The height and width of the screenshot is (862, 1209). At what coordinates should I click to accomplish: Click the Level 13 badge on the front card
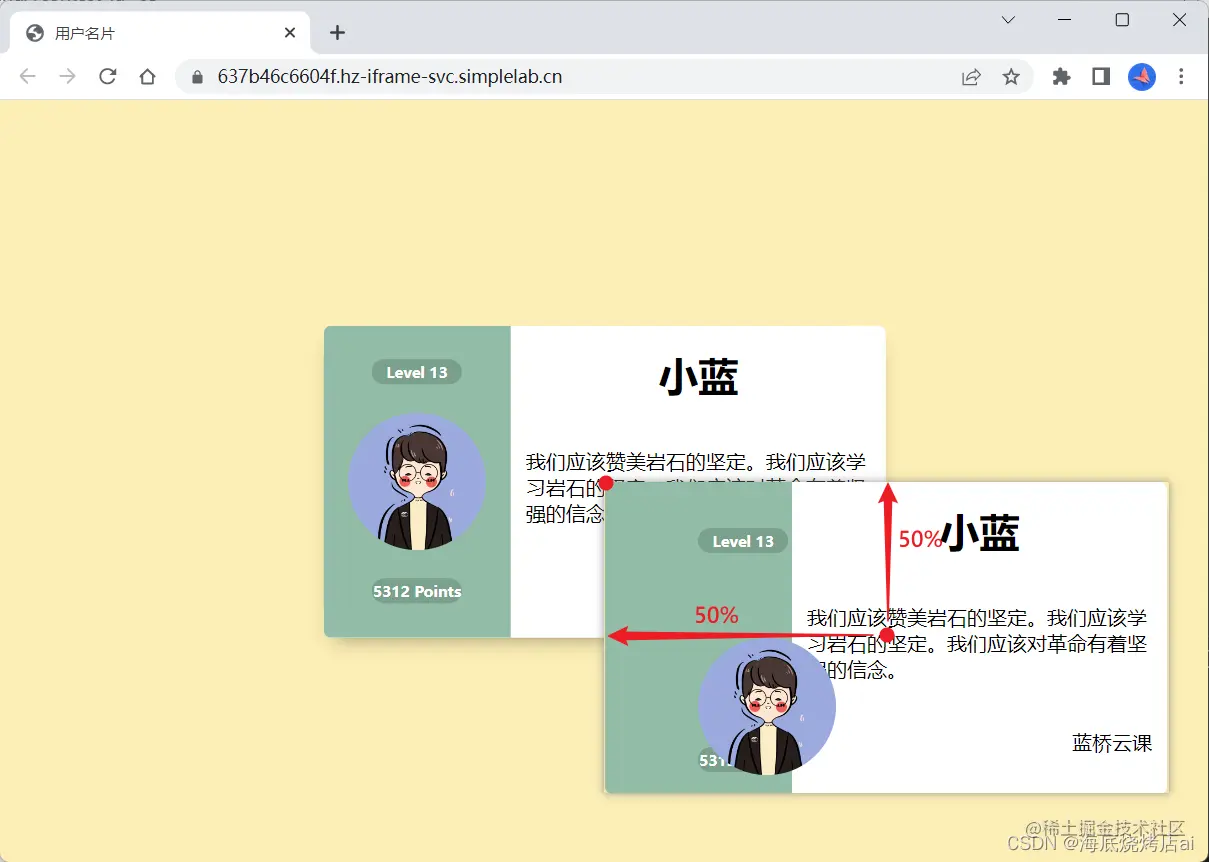[x=417, y=371]
